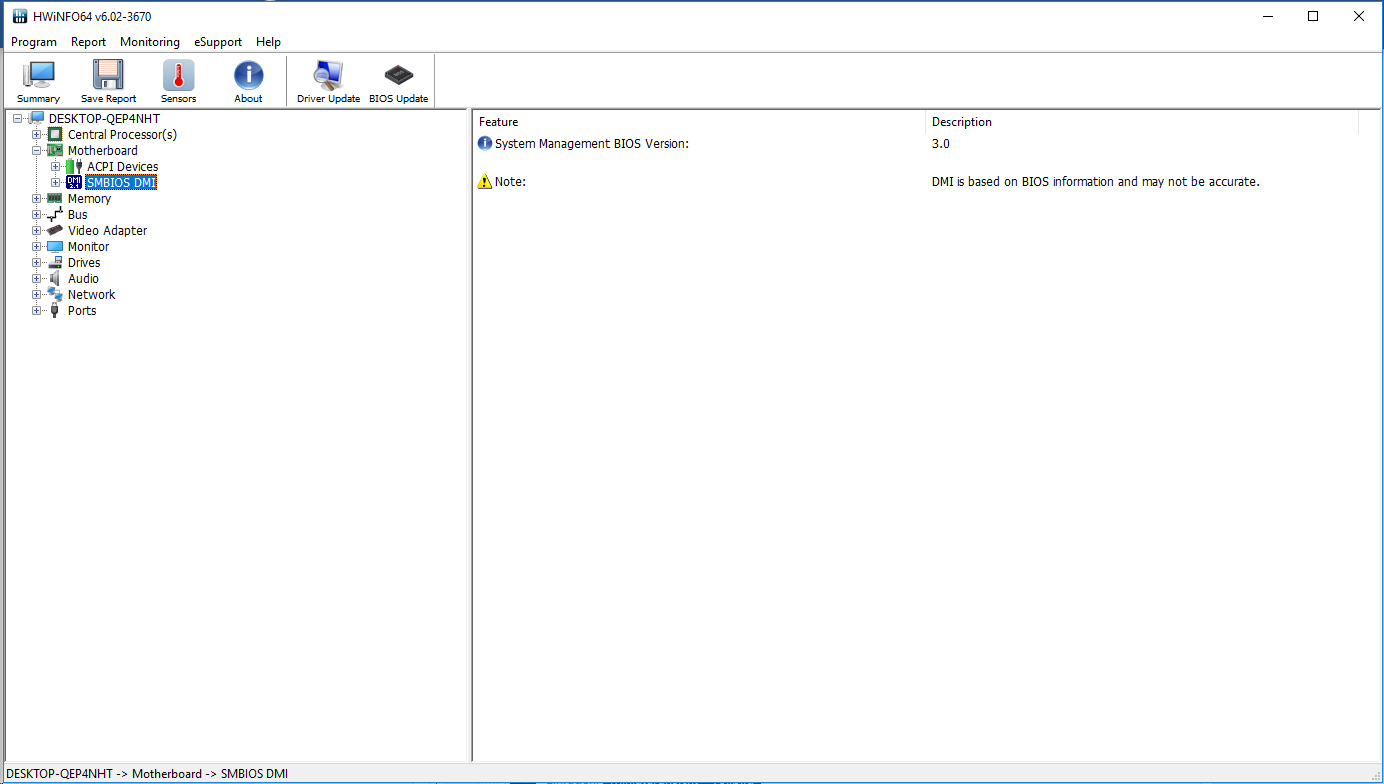Open the Monitoring menu
Viewport: 1384px width, 784px height.
[x=150, y=42]
